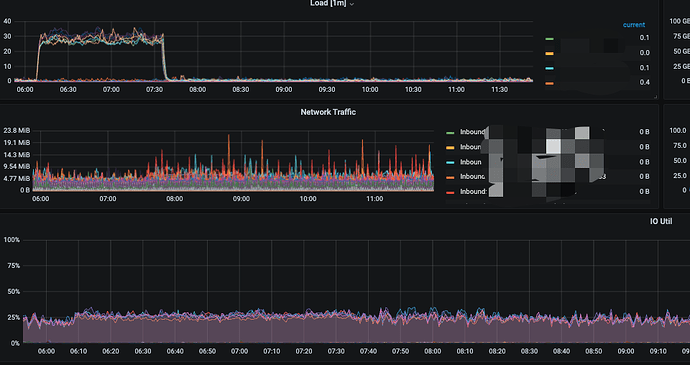Click the '14.3 MiB' label on Network Traffic axis
The image size is (690, 365).
coord(16,155)
